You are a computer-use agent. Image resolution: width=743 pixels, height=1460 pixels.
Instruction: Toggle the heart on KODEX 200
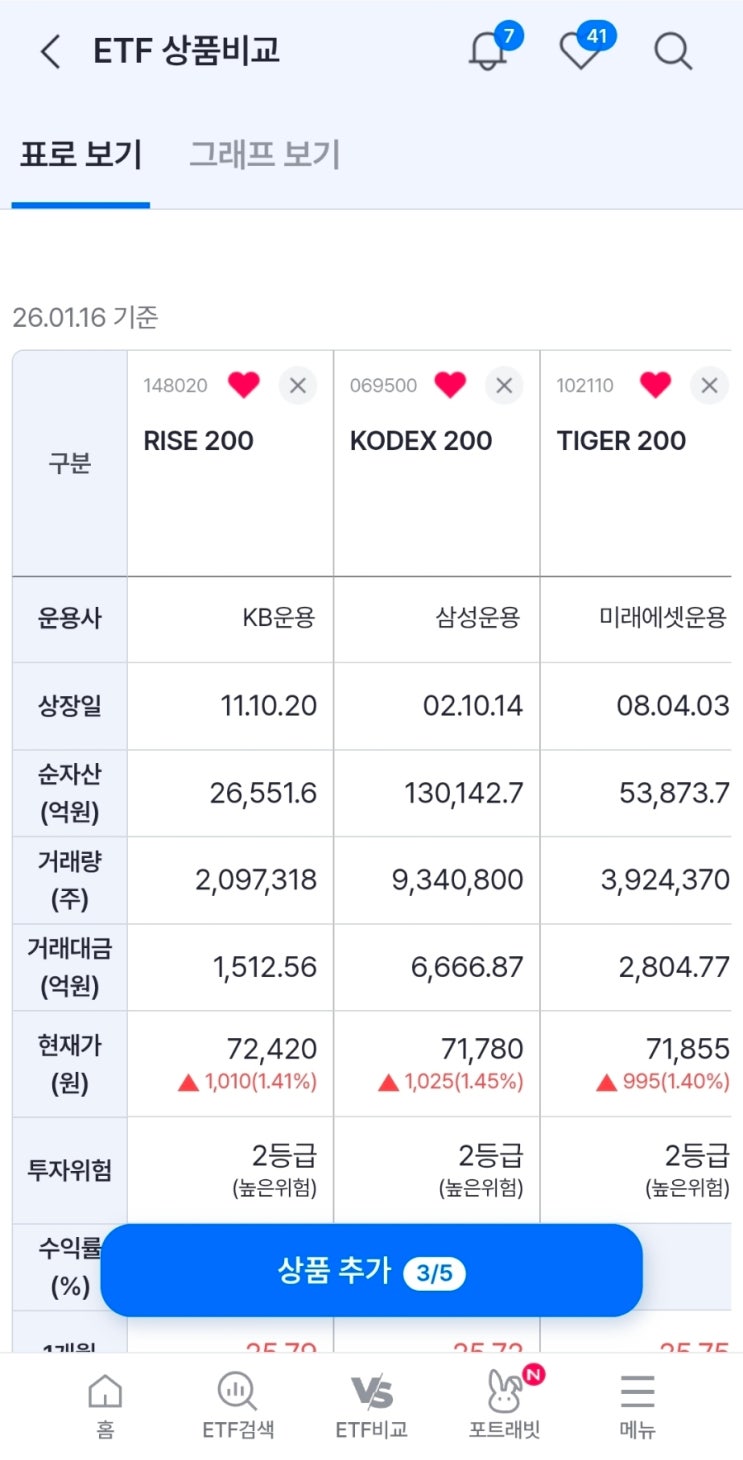click(x=450, y=385)
